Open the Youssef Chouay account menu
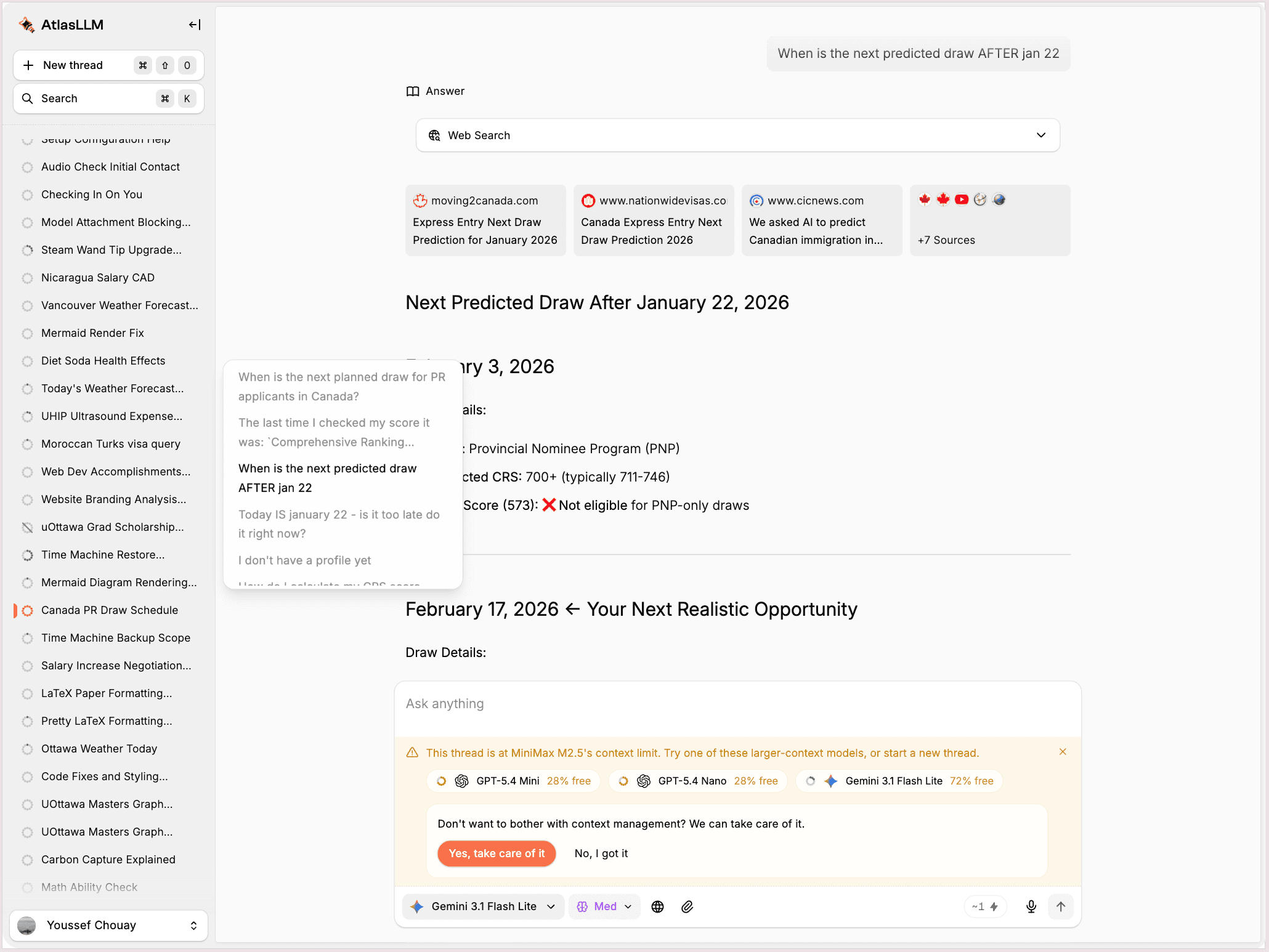1269x952 pixels. (x=109, y=926)
